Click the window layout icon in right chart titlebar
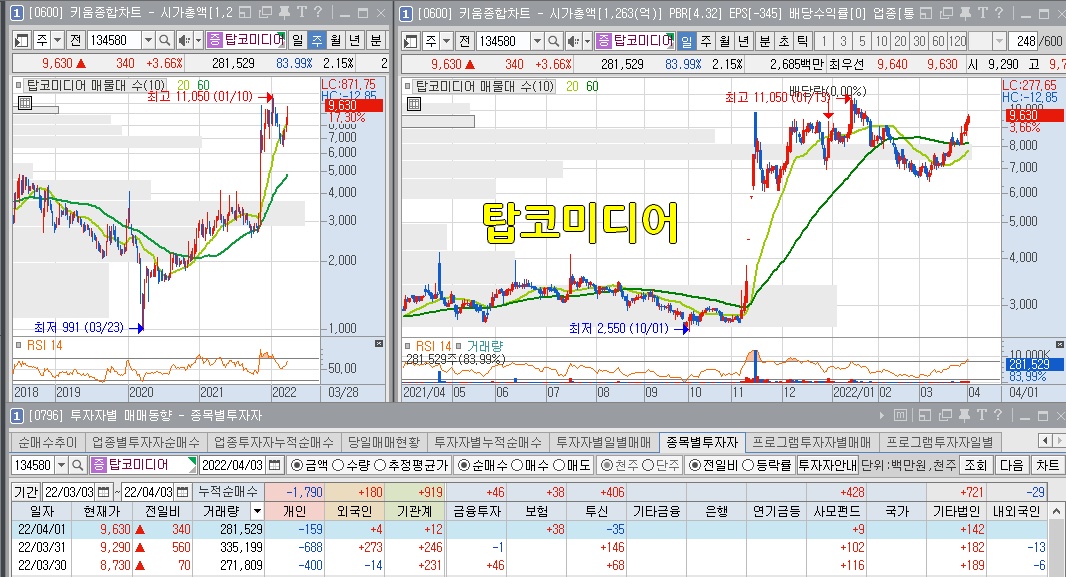The image size is (1066, 577). [x=926, y=13]
